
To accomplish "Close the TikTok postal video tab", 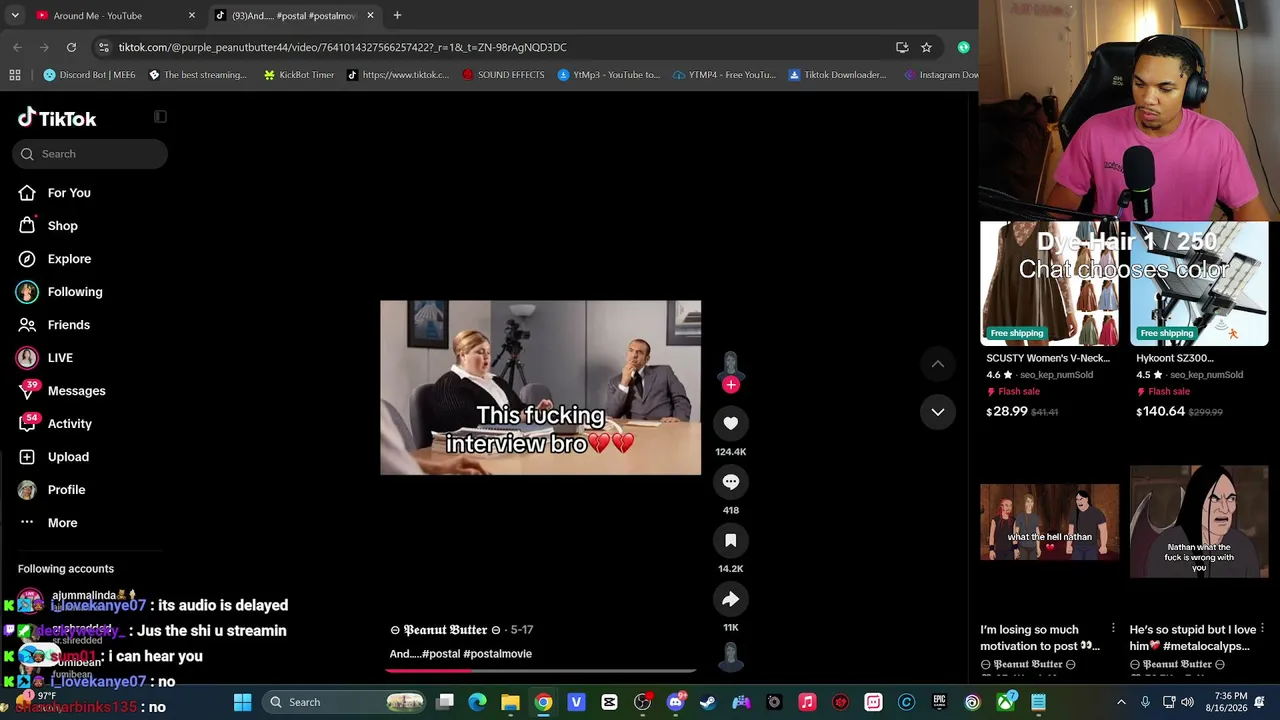I will 370,15.
